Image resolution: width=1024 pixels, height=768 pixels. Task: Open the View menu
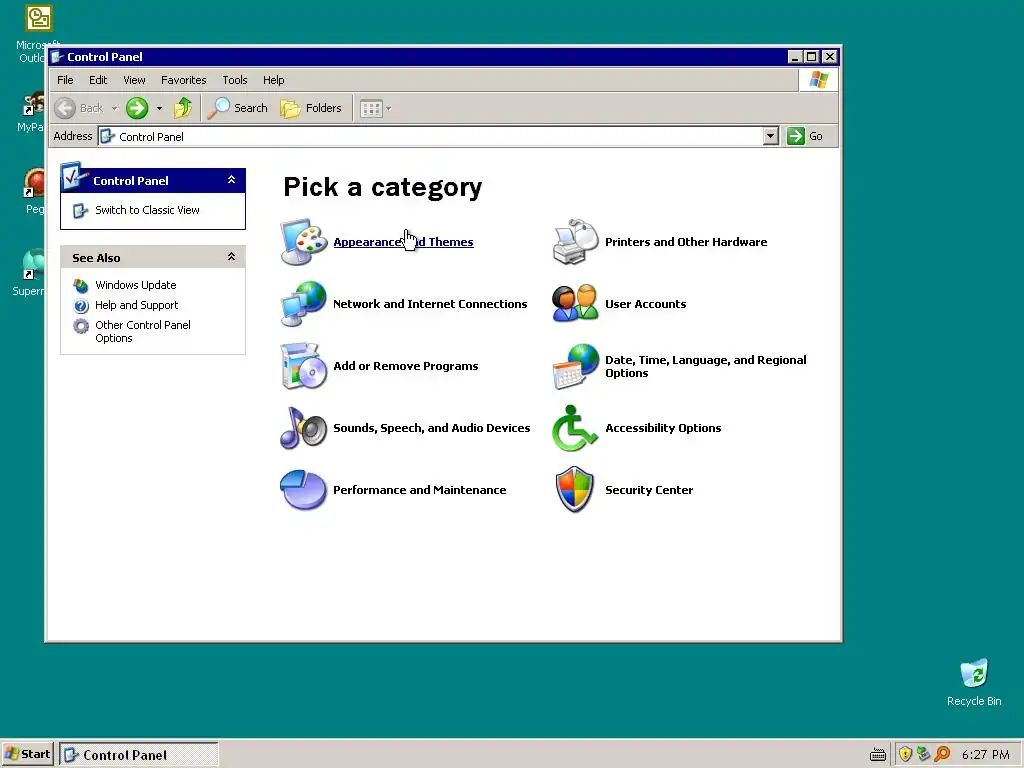[x=135, y=80]
